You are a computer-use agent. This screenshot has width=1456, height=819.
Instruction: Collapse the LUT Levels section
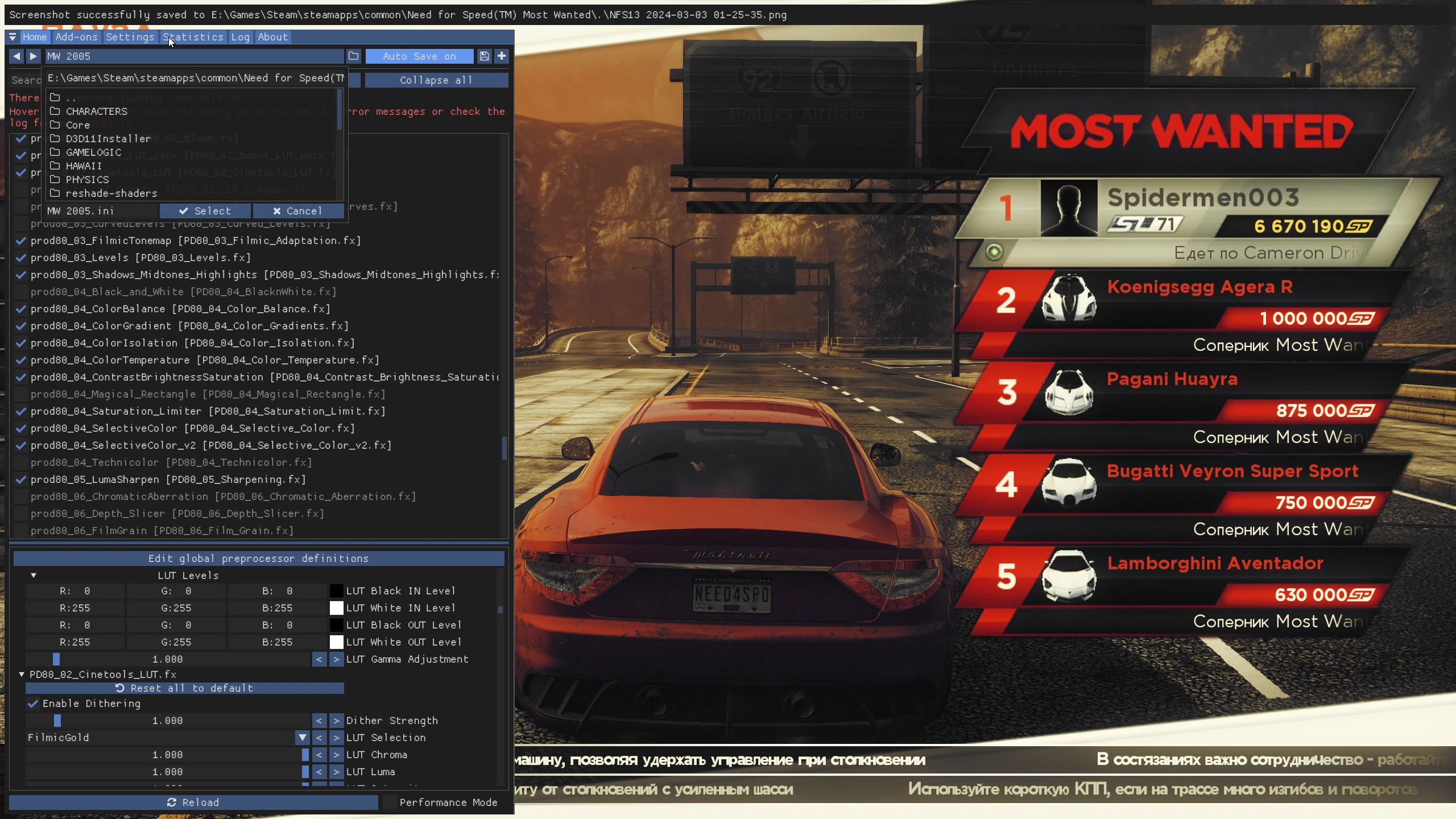pos(34,575)
